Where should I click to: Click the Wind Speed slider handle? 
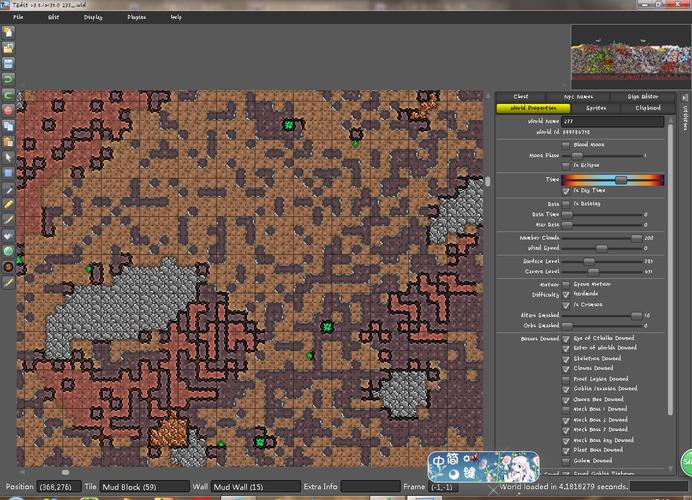pyautogui.click(x=602, y=248)
